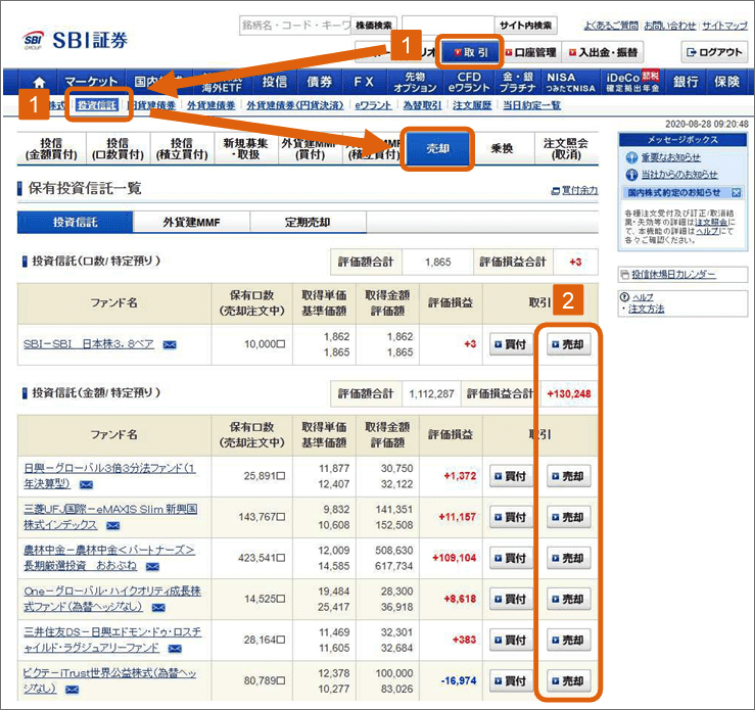The height and width of the screenshot is (710, 755).
Task: Click the eワラント sub-navigation link
Action: click(373, 105)
